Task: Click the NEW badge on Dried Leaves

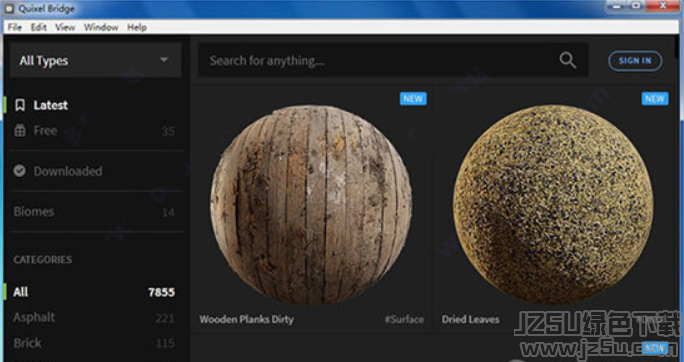Action: [x=655, y=99]
